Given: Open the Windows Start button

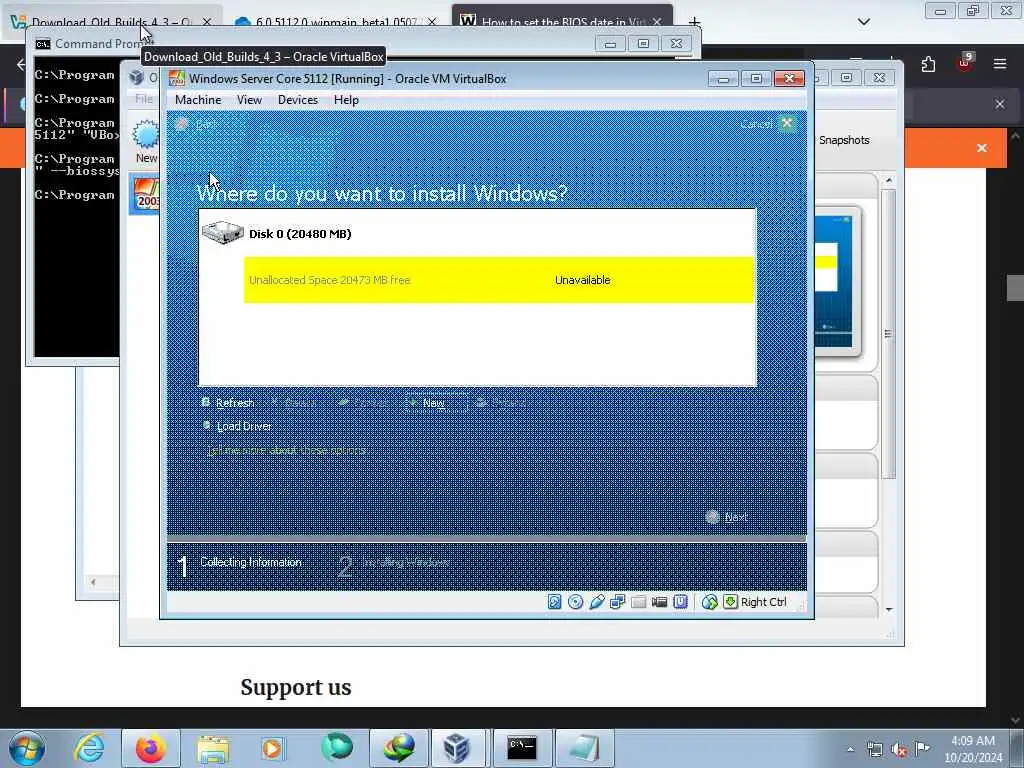Looking at the screenshot, I should point(27,748).
